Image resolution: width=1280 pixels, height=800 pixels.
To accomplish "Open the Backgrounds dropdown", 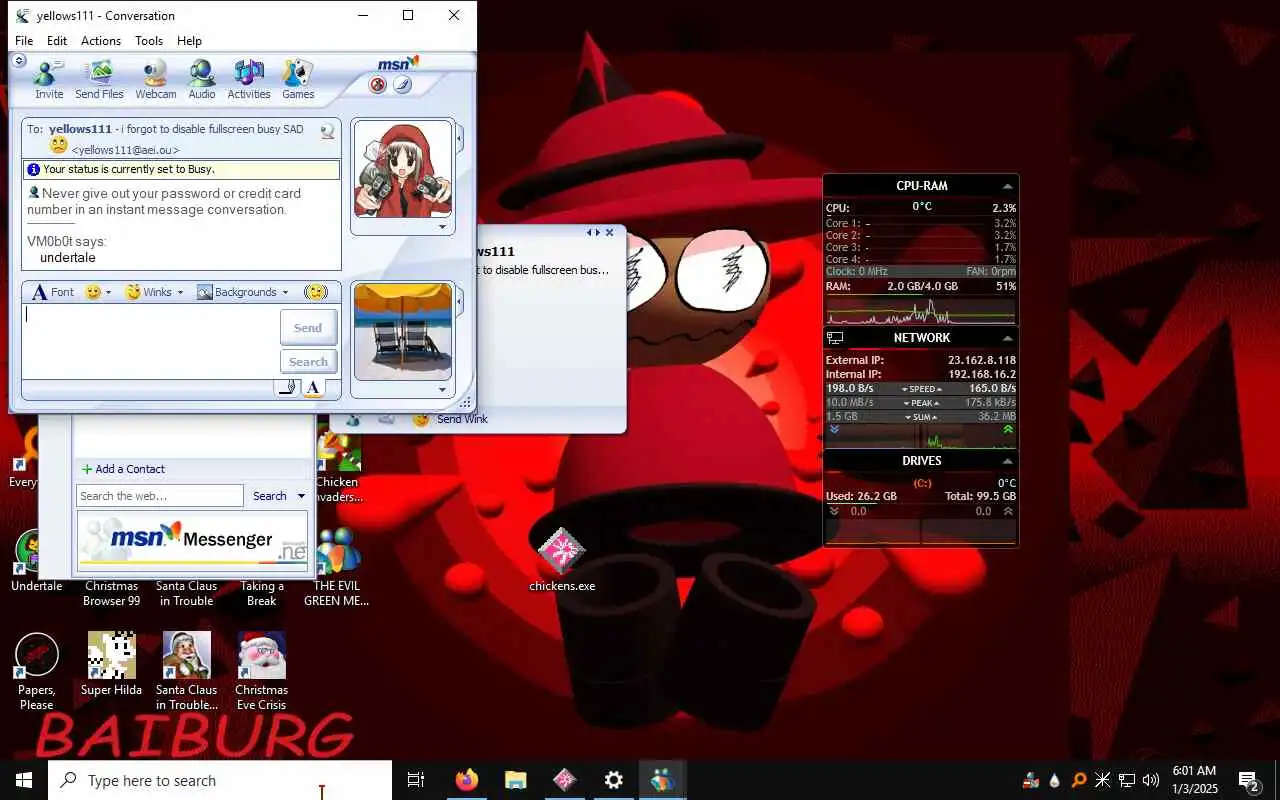I will (x=243, y=292).
